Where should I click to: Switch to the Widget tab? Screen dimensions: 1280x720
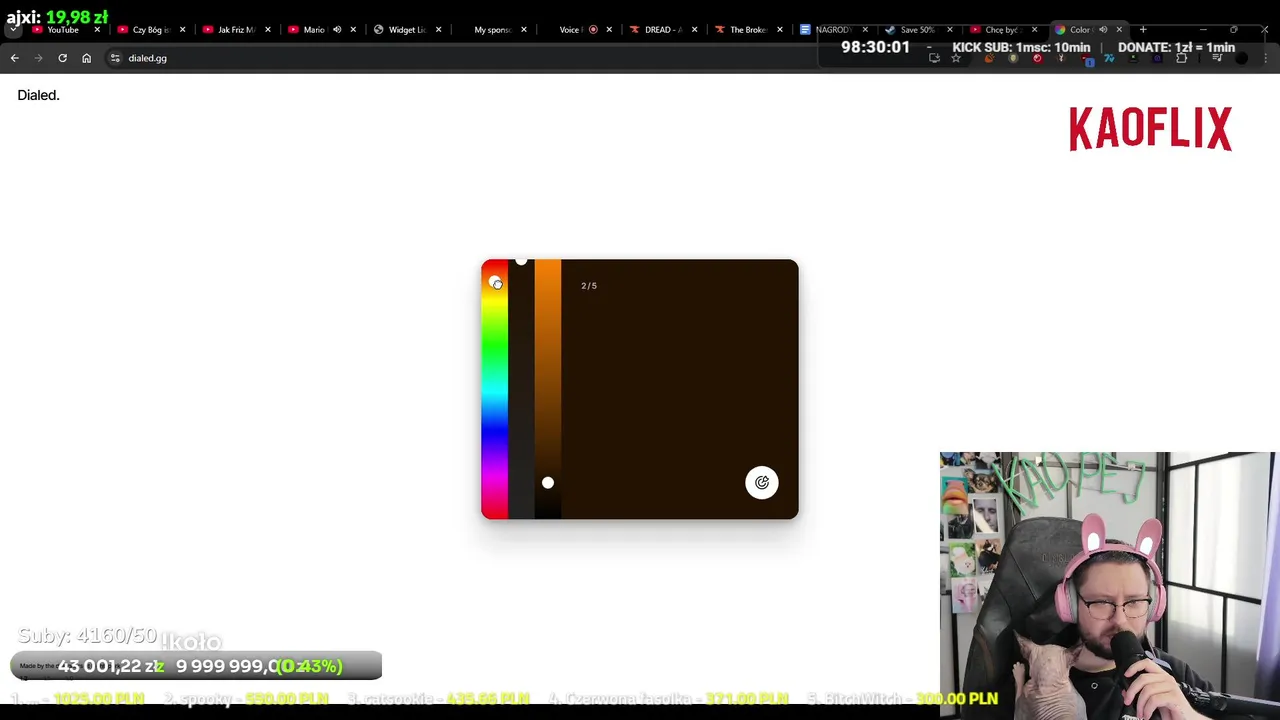click(x=406, y=30)
